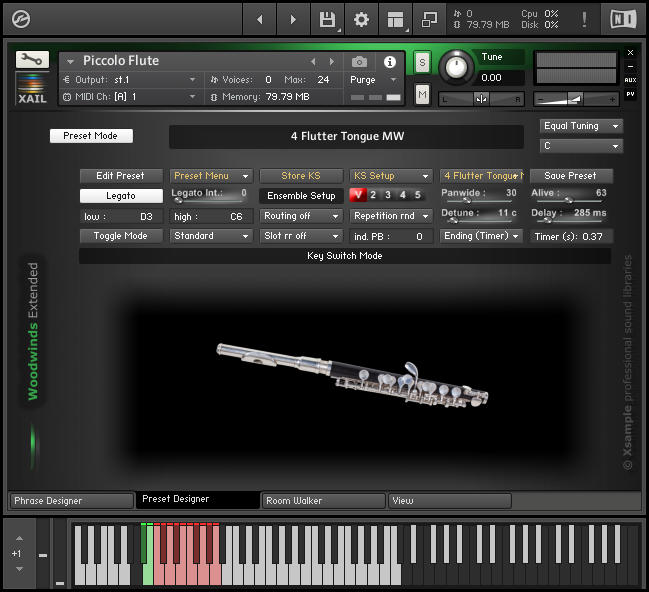Open snapshot view with camera icon
Screen dimensions: 649x592
tap(359, 62)
